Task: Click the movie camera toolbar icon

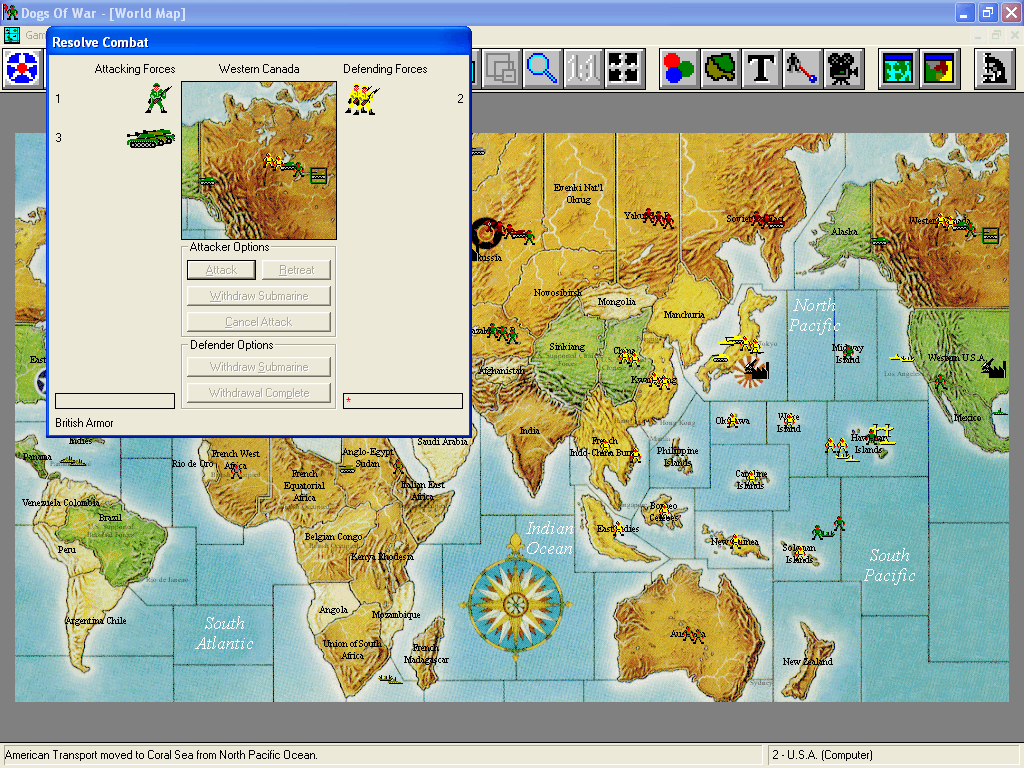Action: (x=843, y=68)
